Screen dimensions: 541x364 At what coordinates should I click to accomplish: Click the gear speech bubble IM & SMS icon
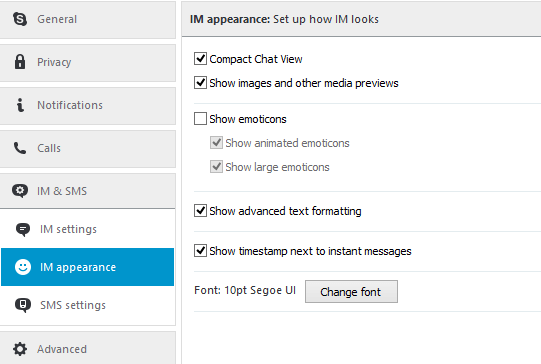coord(20,191)
